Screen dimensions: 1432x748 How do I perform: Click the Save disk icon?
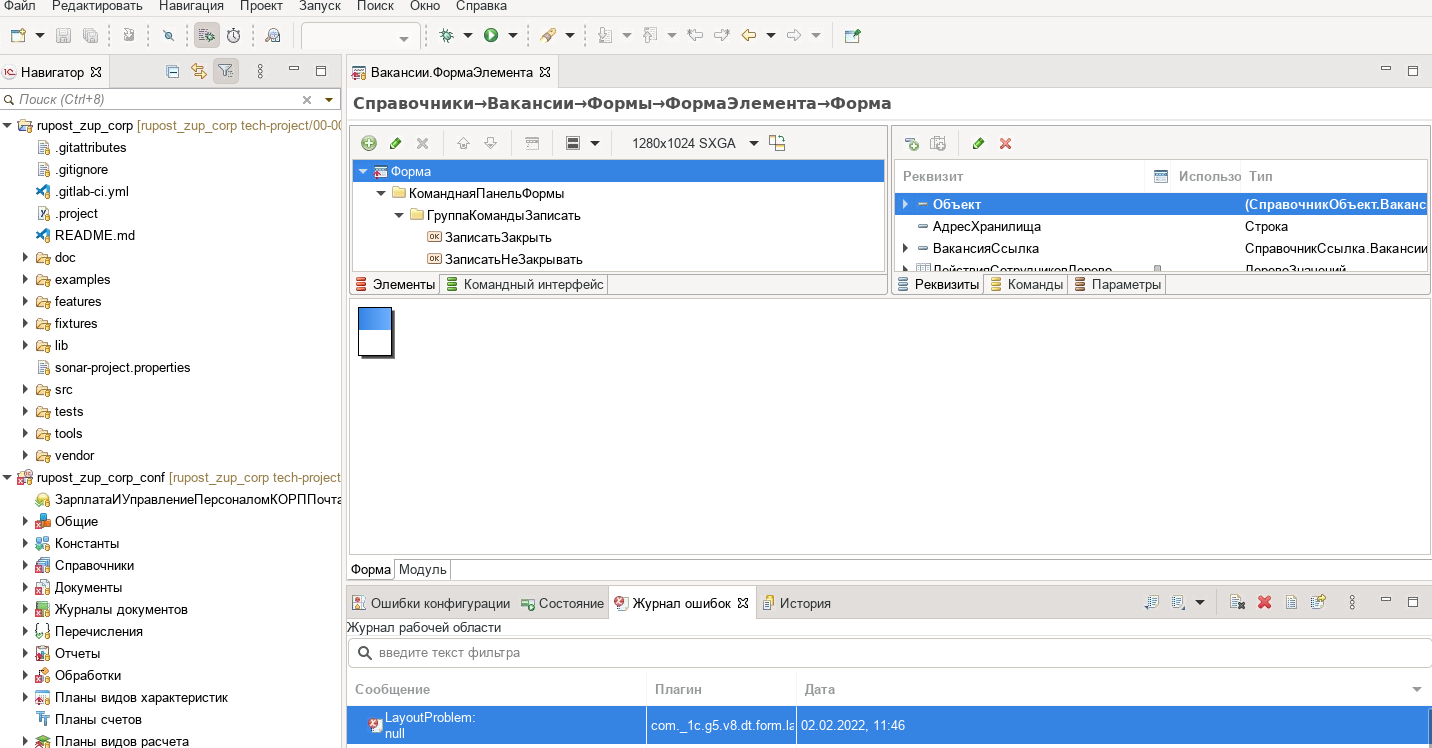(x=63, y=35)
